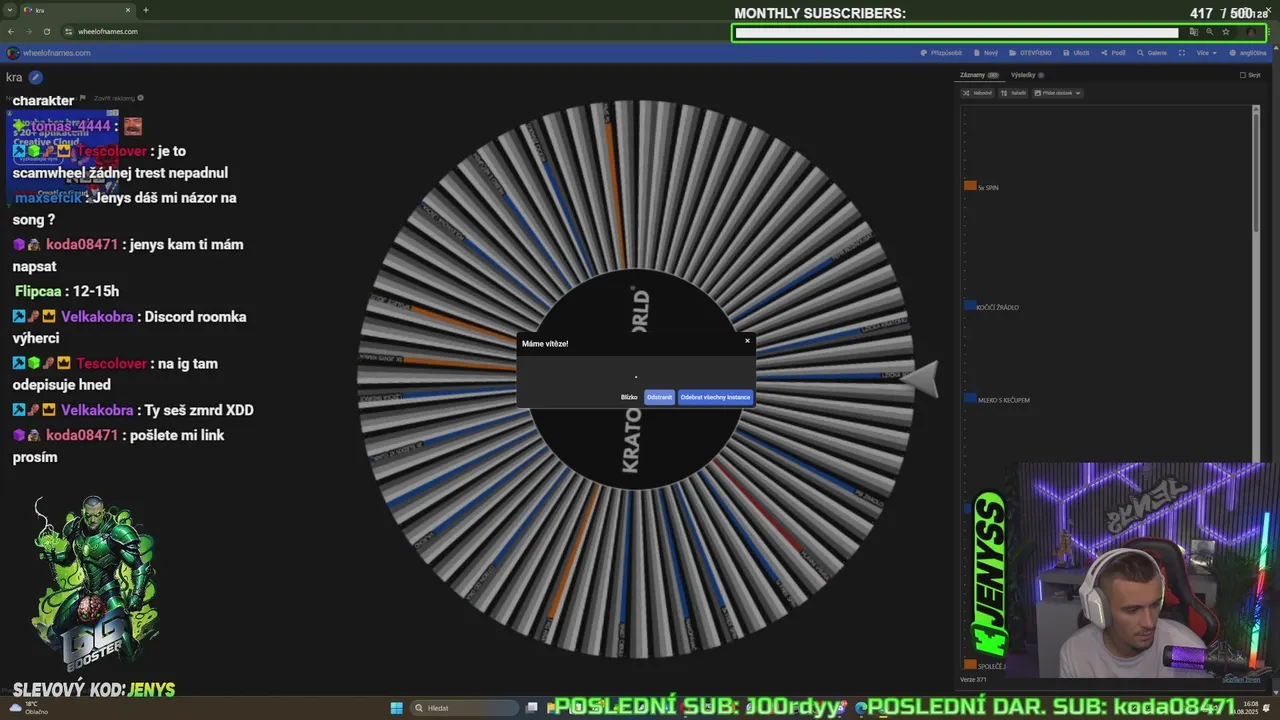This screenshot has height=720, width=1280.
Task: Shuffle entries with Náhodně button
Action: (x=978, y=93)
